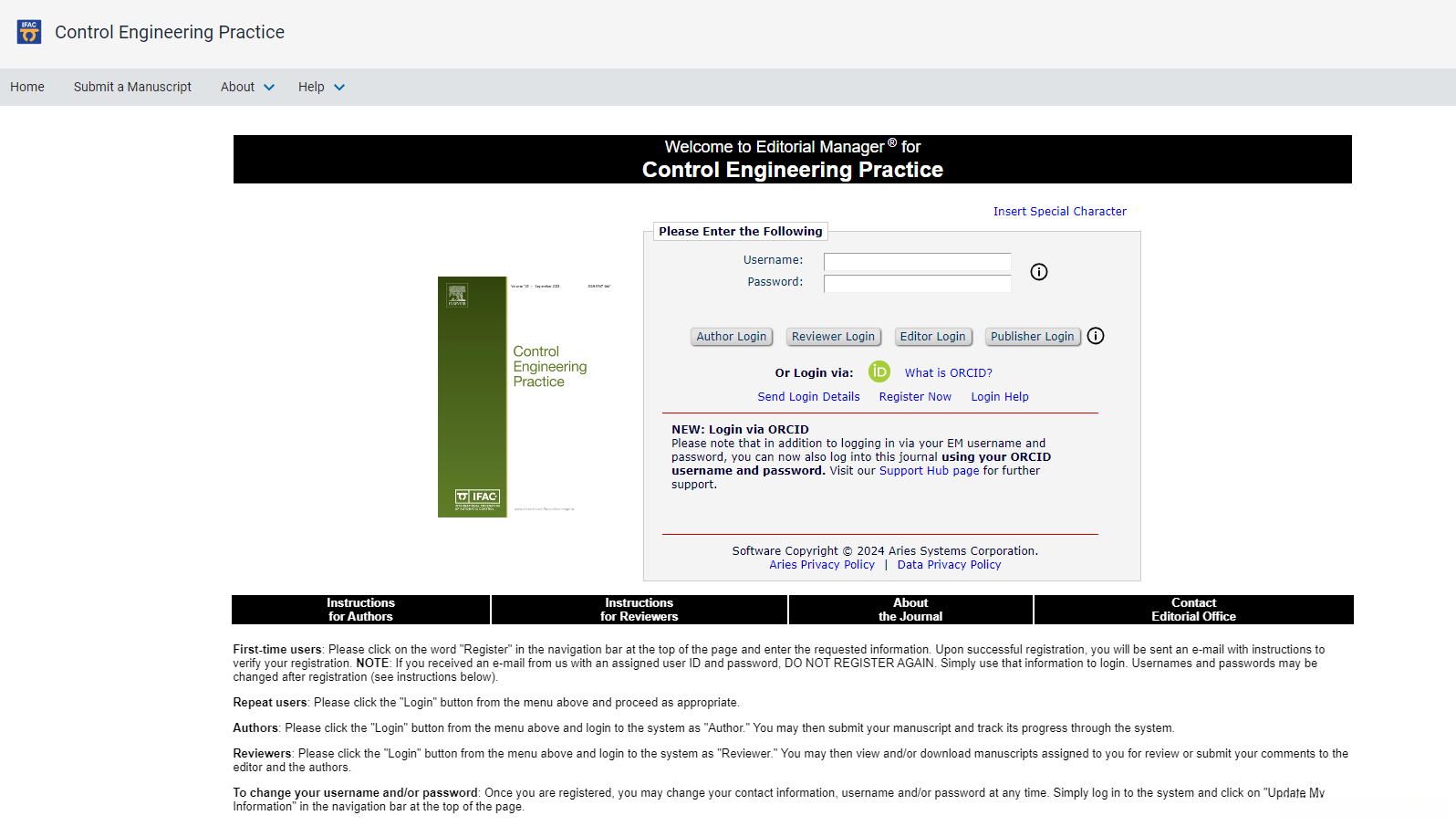Focus the Password input field
The image size is (1456, 826).
click(x=917, y=284)
